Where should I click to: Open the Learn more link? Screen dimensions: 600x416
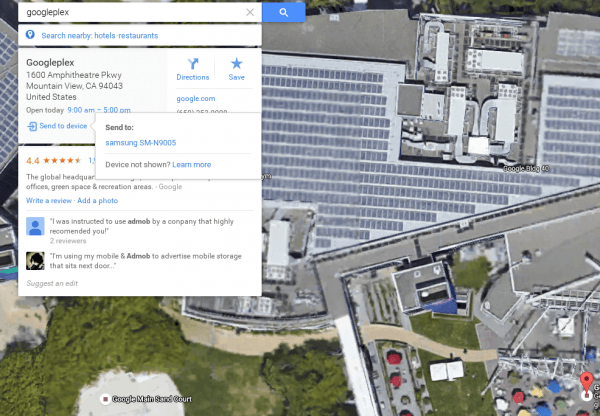pyautogui.click(x=191, y=164)
